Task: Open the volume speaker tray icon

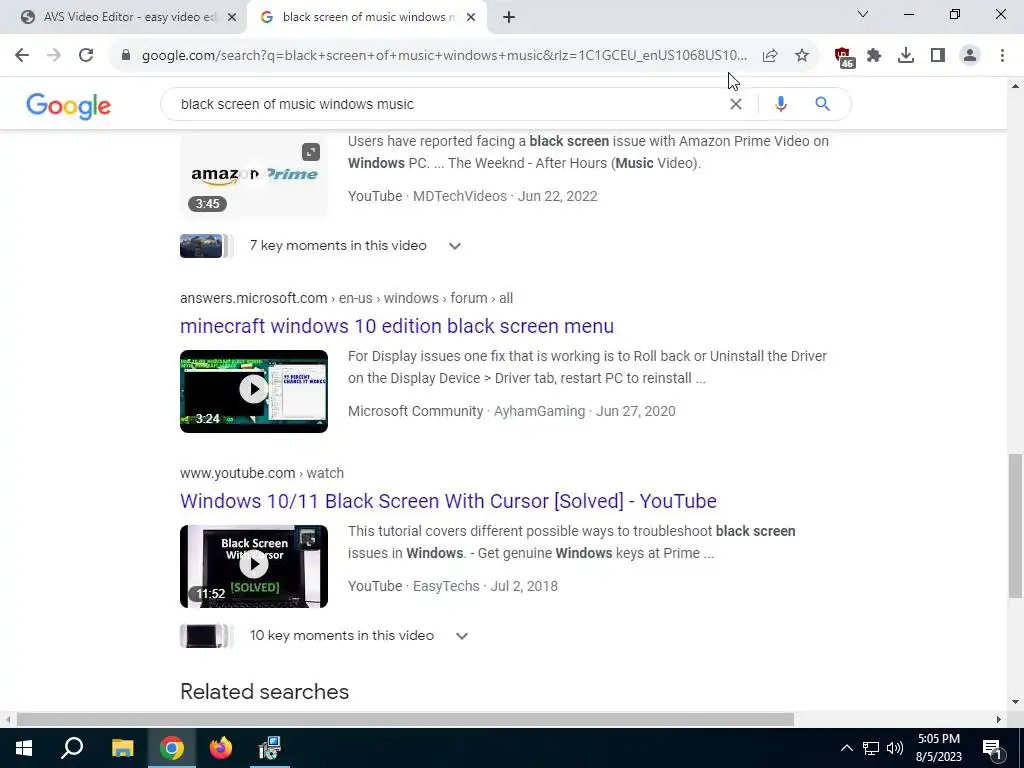Action: click(x=895, y=748)
